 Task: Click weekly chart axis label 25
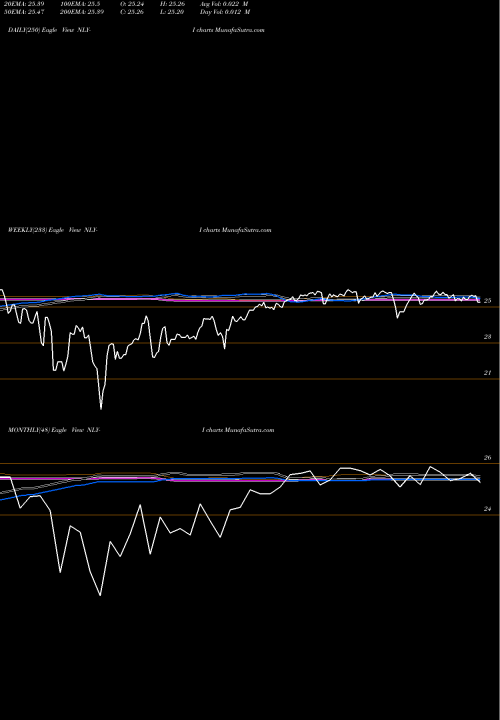pyautogui.click(x=487, y=301)
